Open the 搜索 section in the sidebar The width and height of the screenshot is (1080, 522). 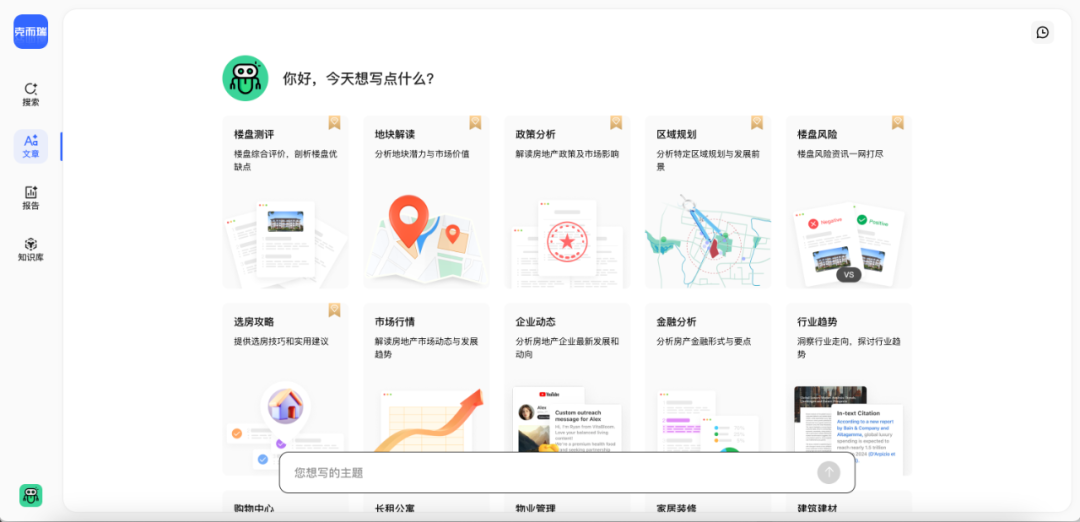[31, 95]
